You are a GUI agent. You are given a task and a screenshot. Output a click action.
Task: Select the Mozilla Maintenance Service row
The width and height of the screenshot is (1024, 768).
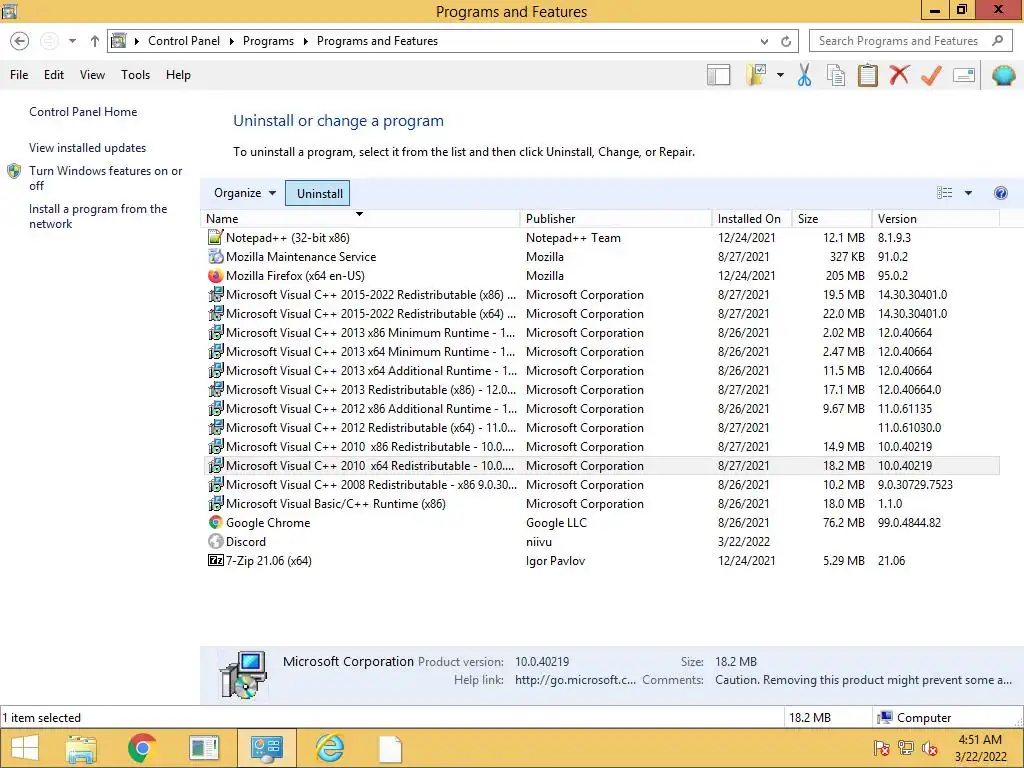pos(601,257)
